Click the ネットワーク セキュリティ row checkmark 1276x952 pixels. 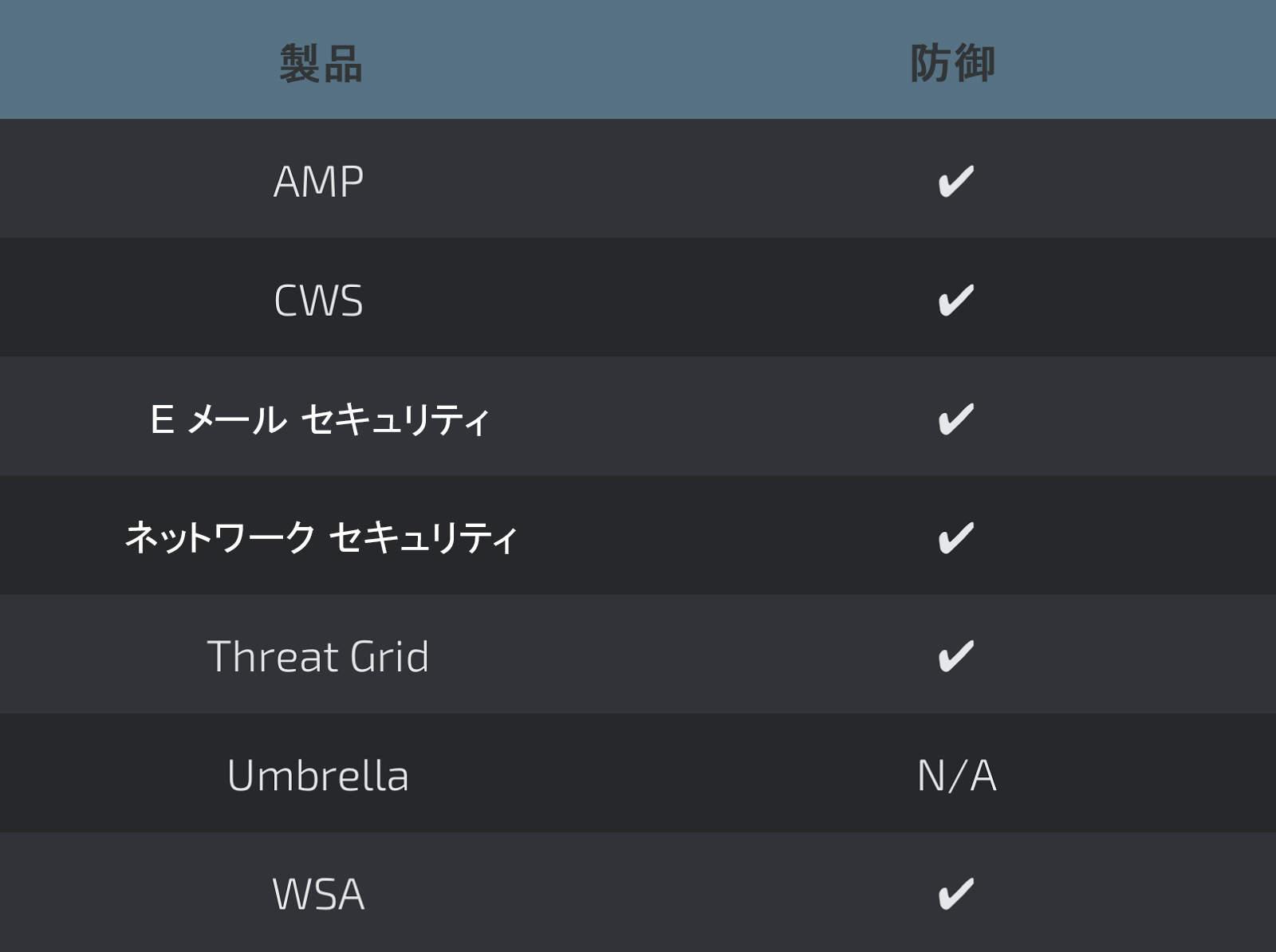point(955,537)
